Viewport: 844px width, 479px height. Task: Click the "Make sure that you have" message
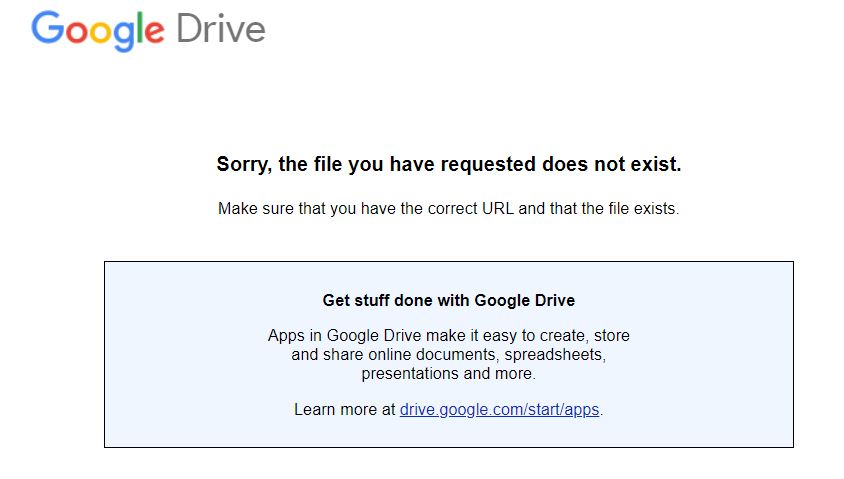coord(448,210)
